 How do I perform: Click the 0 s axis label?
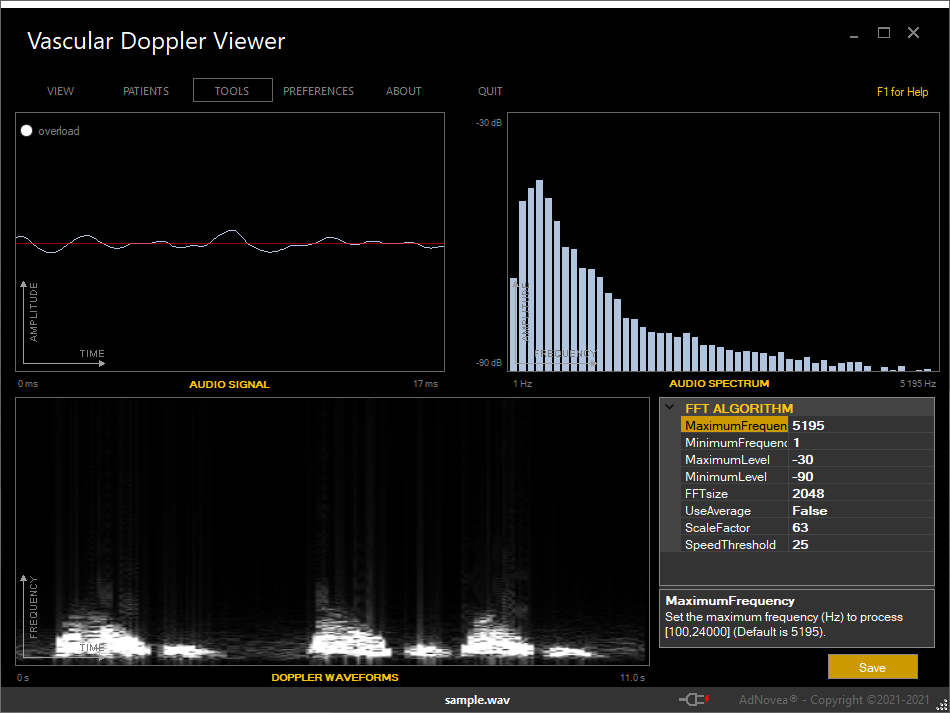(x=23, y=677)
